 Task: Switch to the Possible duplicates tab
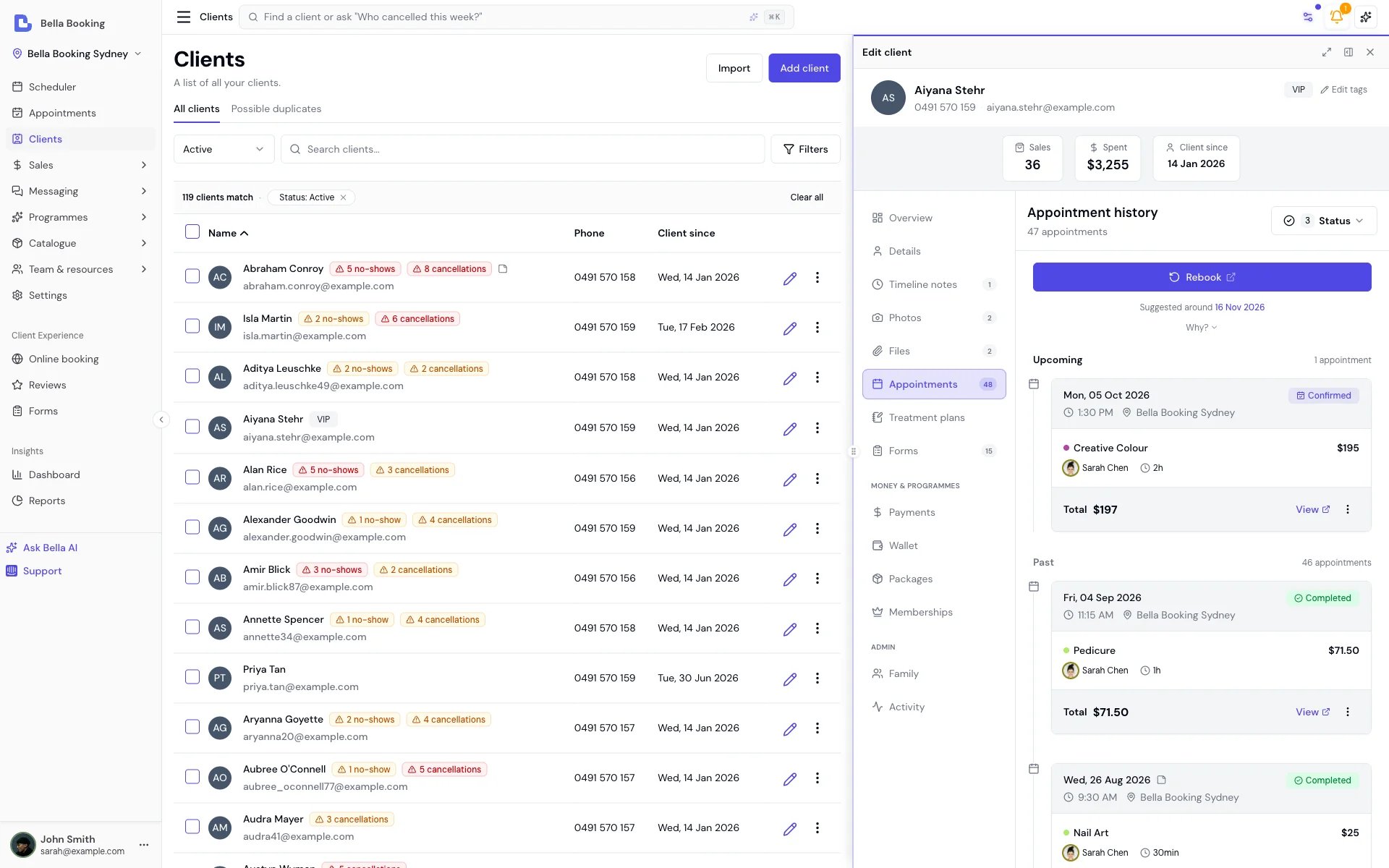(276, 109)
